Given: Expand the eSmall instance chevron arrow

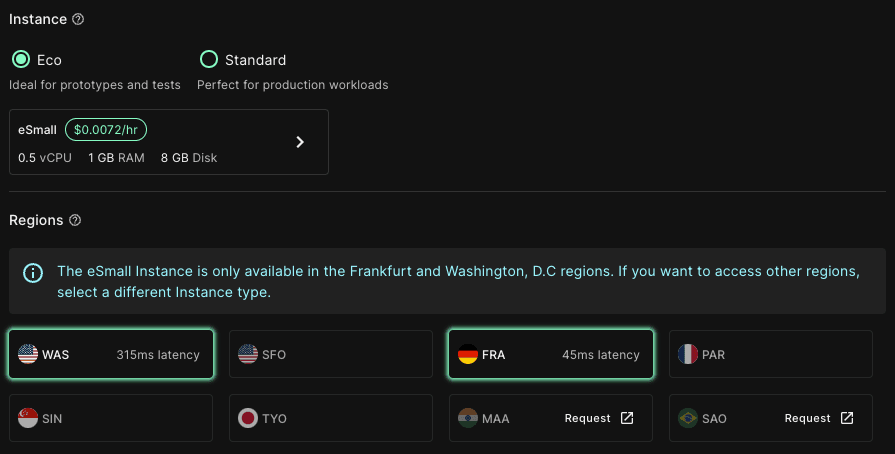Looking at the screenshot, I should point(300,142).
